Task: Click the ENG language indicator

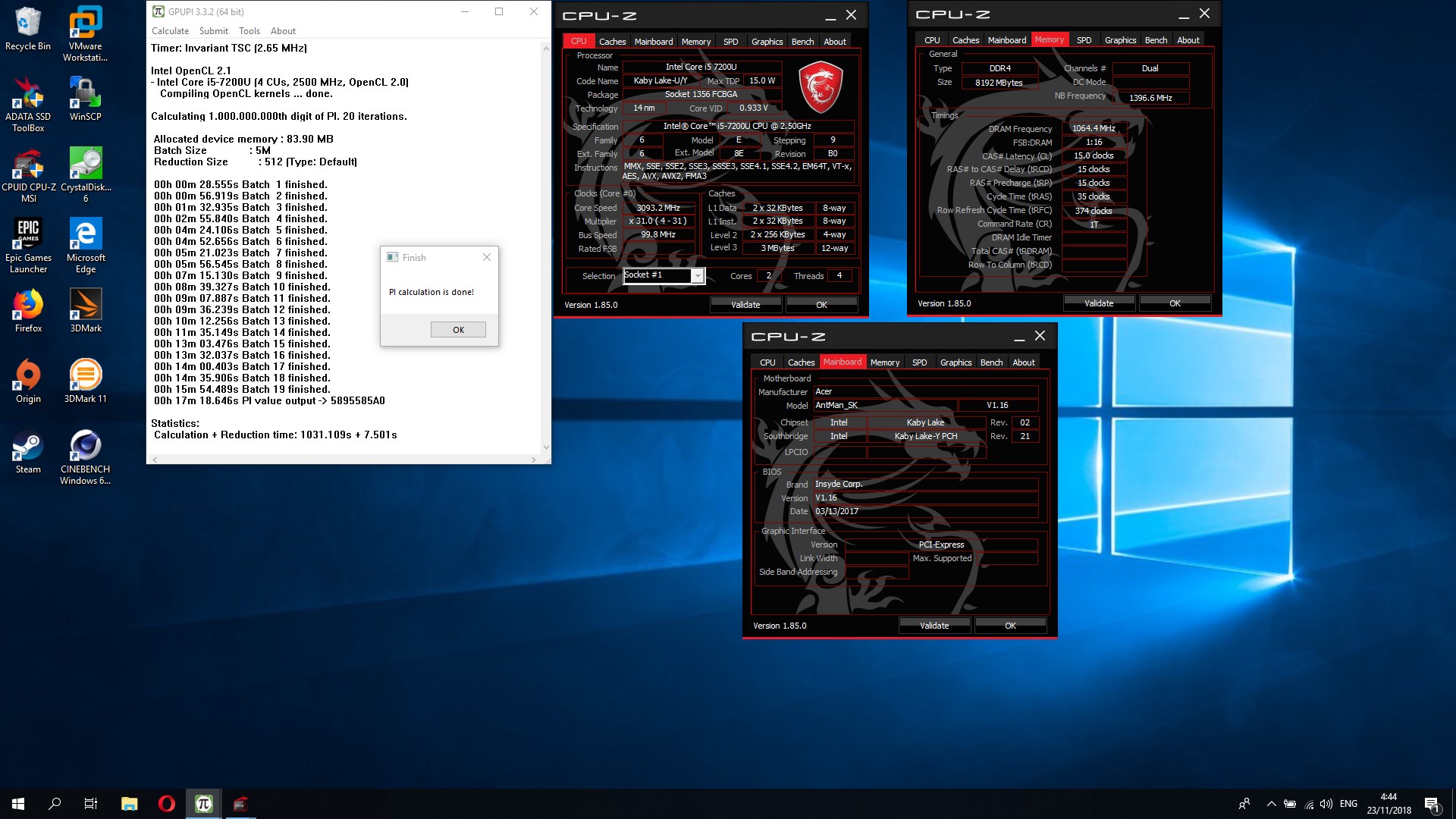Action: coord(1348,804)
